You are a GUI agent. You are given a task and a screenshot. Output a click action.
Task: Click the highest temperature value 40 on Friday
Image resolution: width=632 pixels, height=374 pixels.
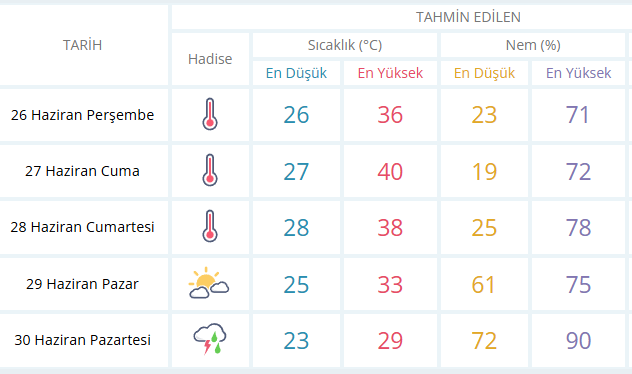[390, 171]
